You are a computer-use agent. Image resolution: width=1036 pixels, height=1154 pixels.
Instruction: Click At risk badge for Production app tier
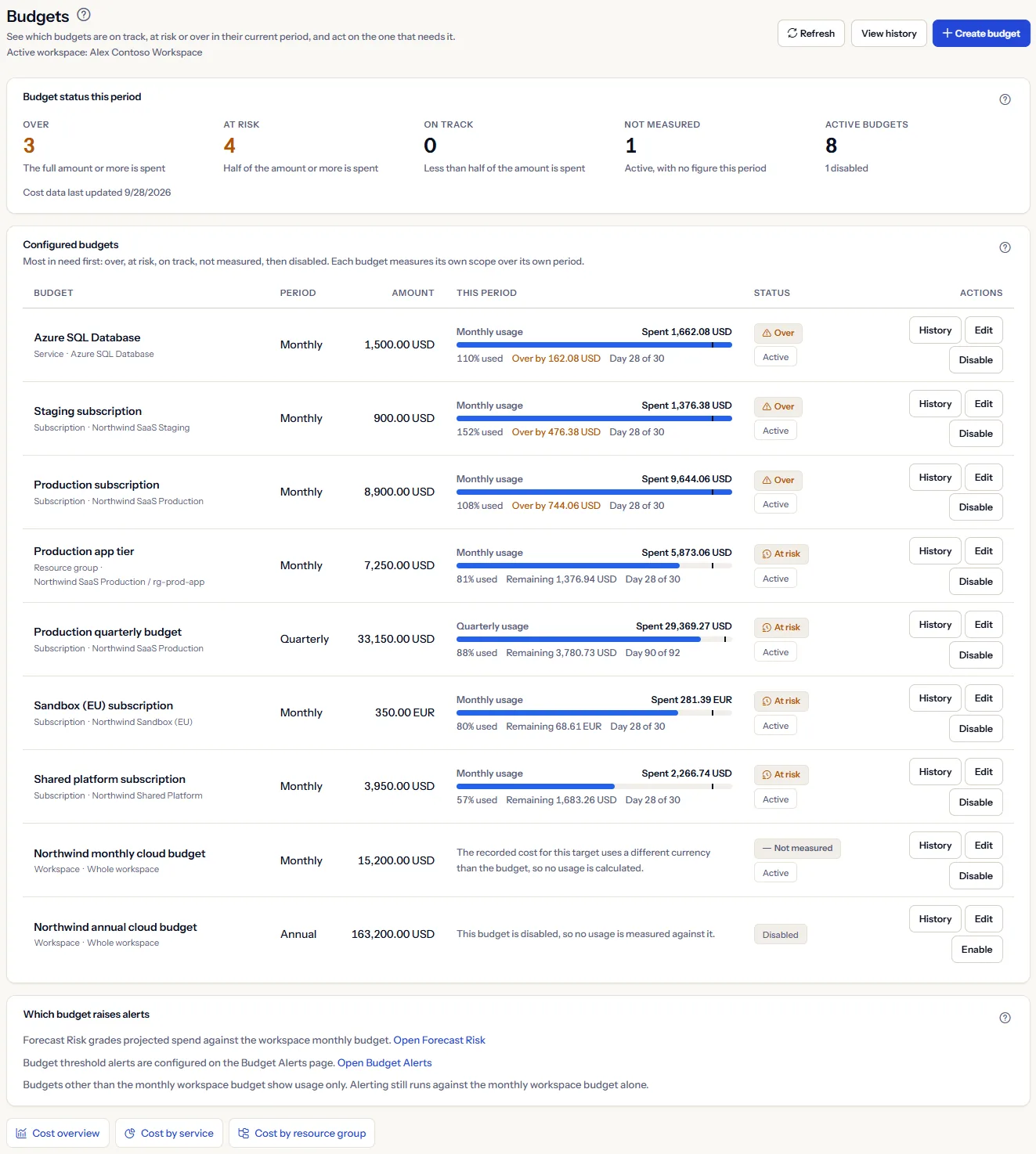[782, 554]
